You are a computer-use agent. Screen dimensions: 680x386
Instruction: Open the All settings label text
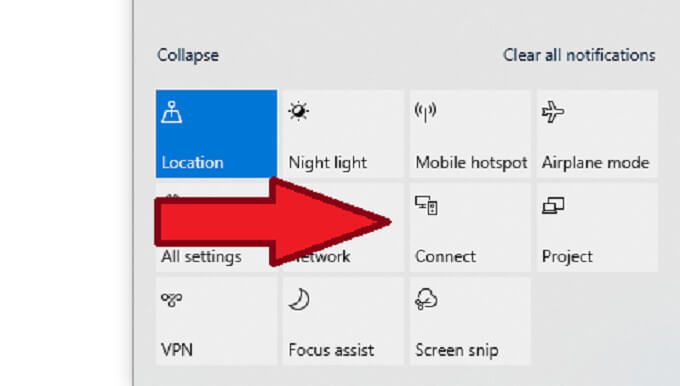[x=201, y=257]
